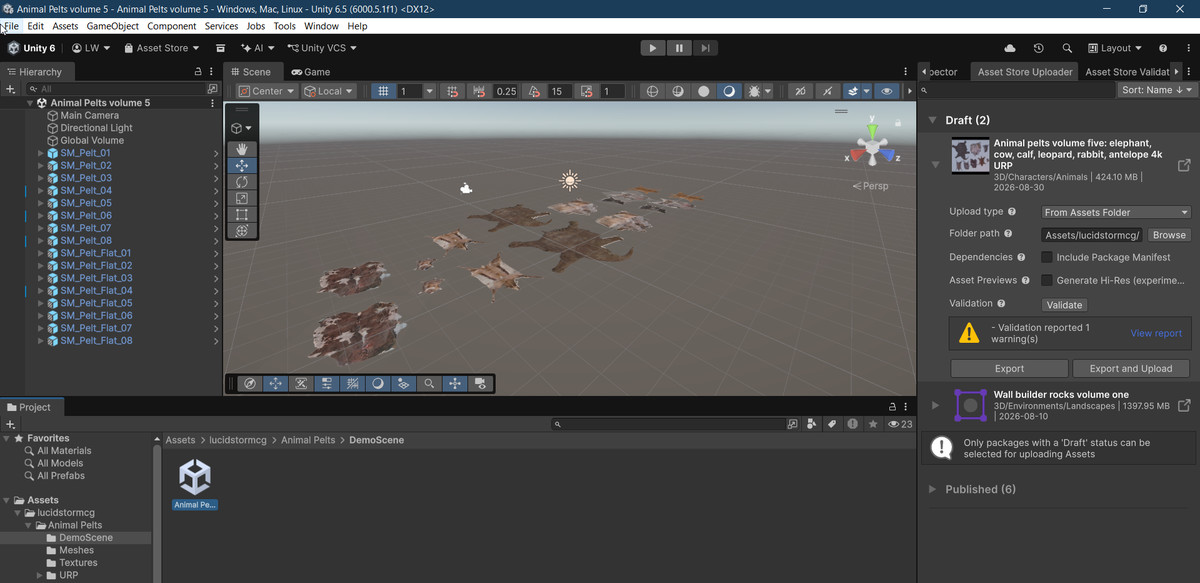The image size is (1200, 583).
Task: Toggle scene gizmos visibility eye
Action: 886,91
